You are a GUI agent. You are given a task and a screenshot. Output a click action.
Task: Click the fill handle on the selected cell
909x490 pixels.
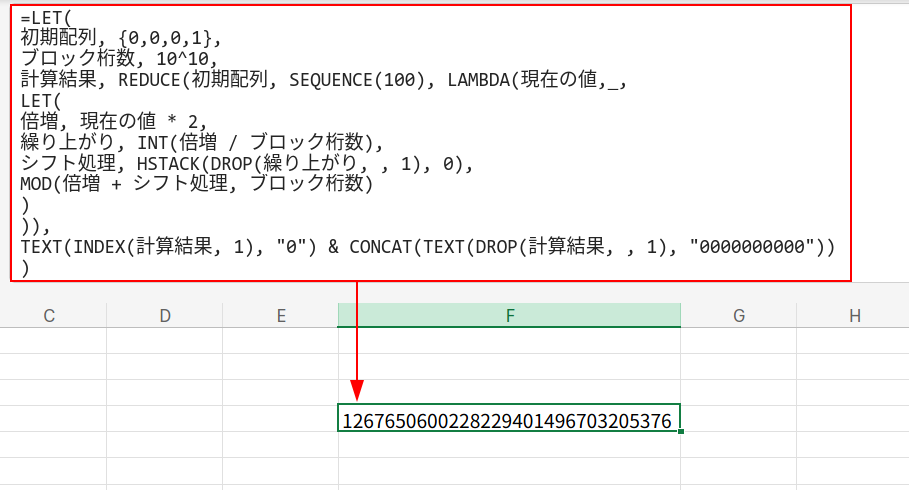[x=680, y=431]
